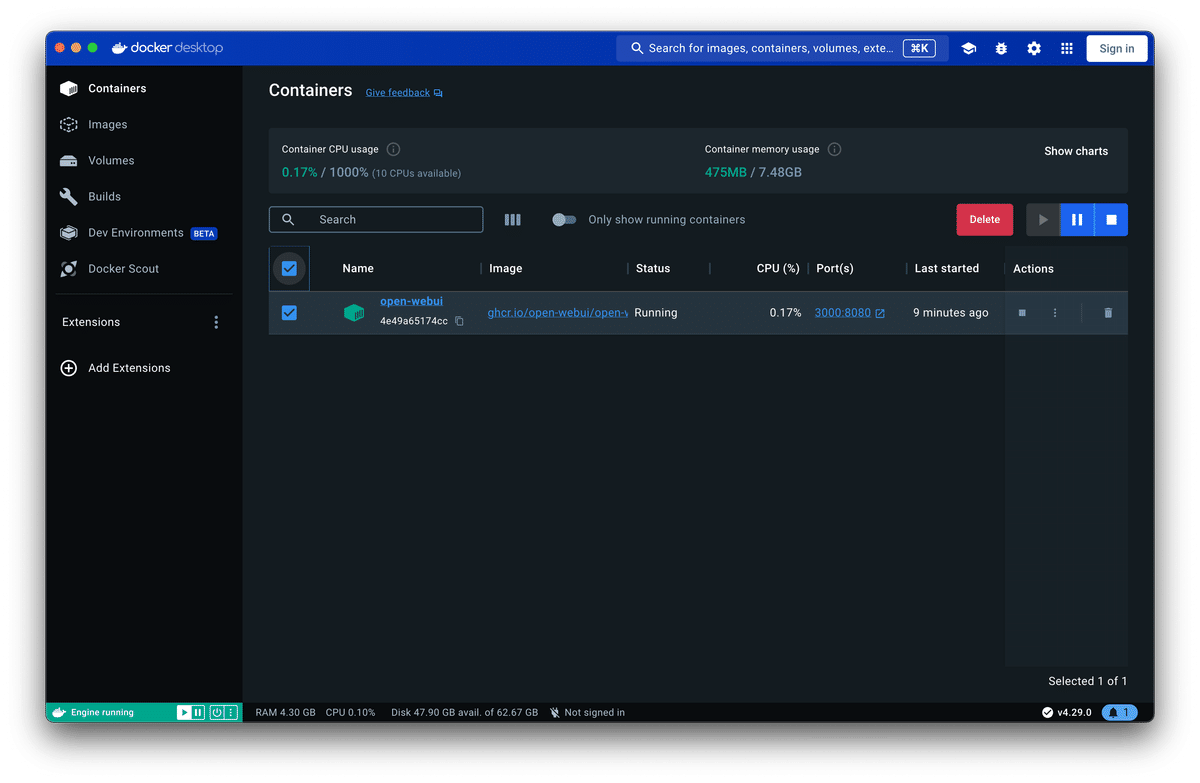Viewport: 1200px width, 783px height.
Task: Open the Containers view
Action: (x=117, y=88)
